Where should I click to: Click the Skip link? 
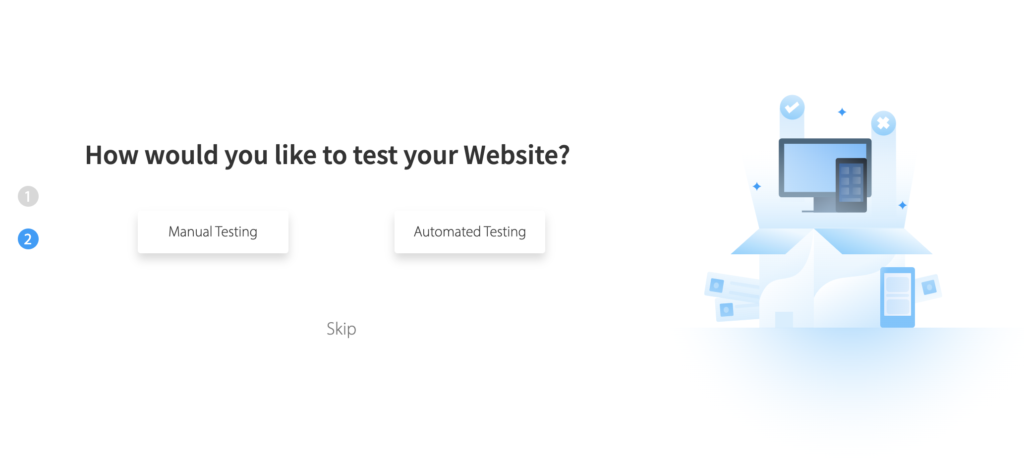342,328
